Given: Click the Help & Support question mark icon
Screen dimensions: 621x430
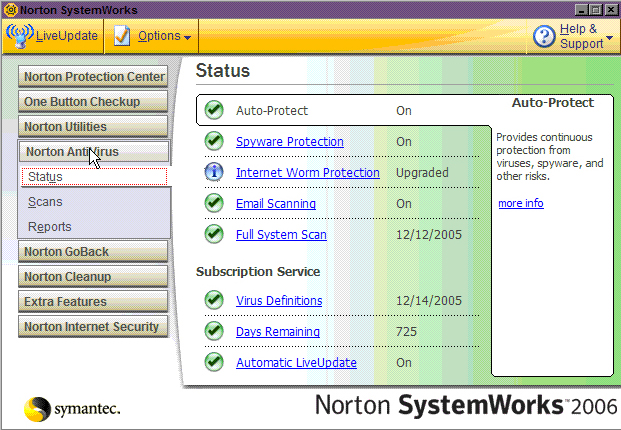Looking at the screenshot, I should [x=544, y=36].
